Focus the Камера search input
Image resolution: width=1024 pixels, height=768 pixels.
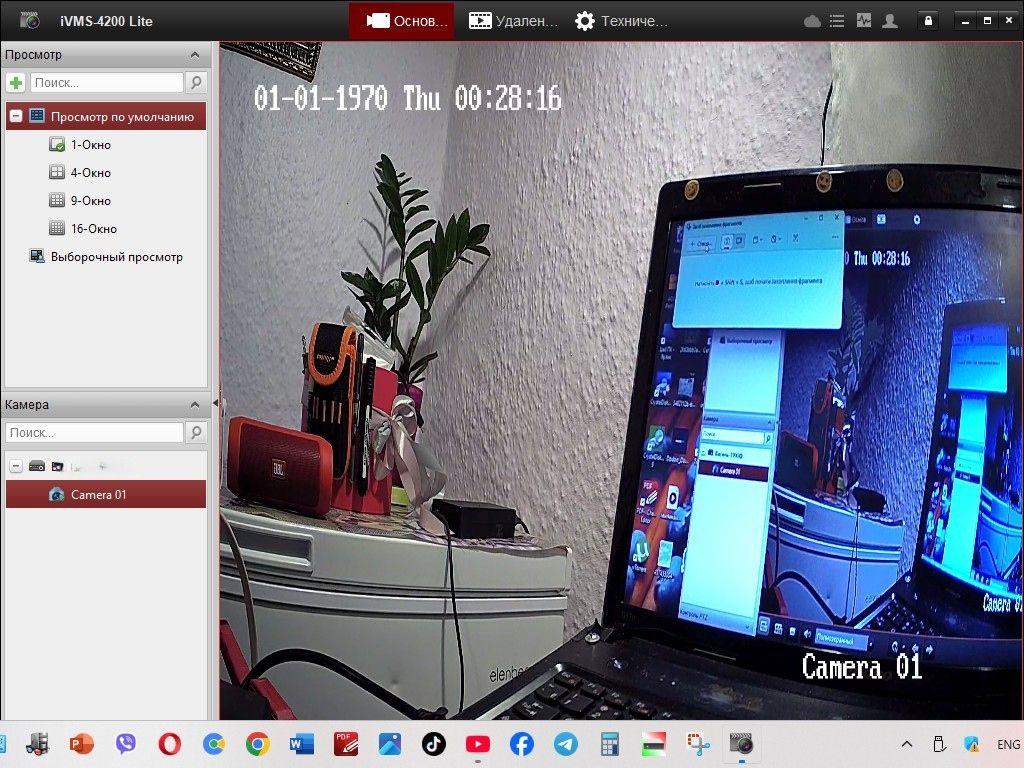coord(95,432)
